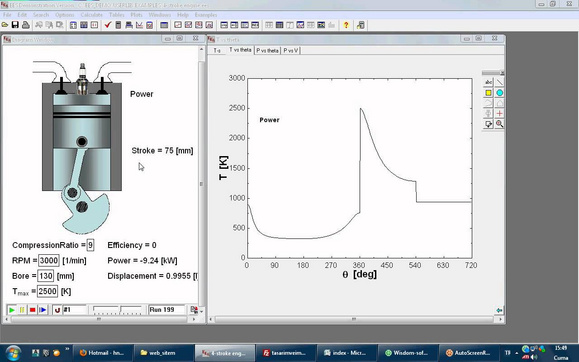This screenshot has height=362, width=579.
Task: Open the dropdown arrow next to Run 199
Action: click(202, 311)
